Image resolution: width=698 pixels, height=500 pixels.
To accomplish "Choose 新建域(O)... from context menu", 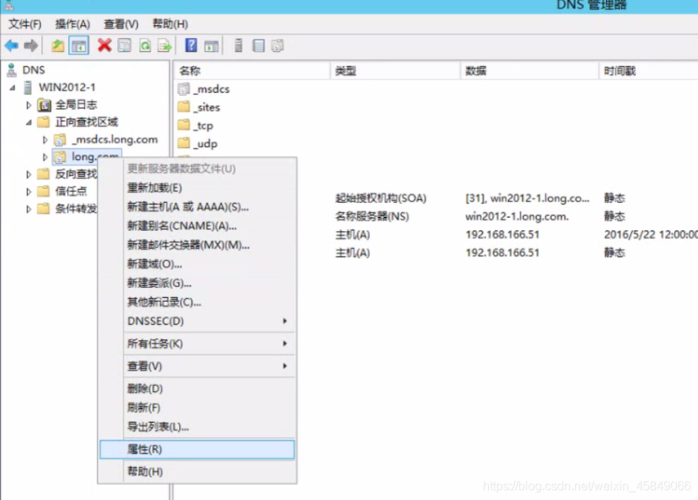I will (x=198, y=264).
